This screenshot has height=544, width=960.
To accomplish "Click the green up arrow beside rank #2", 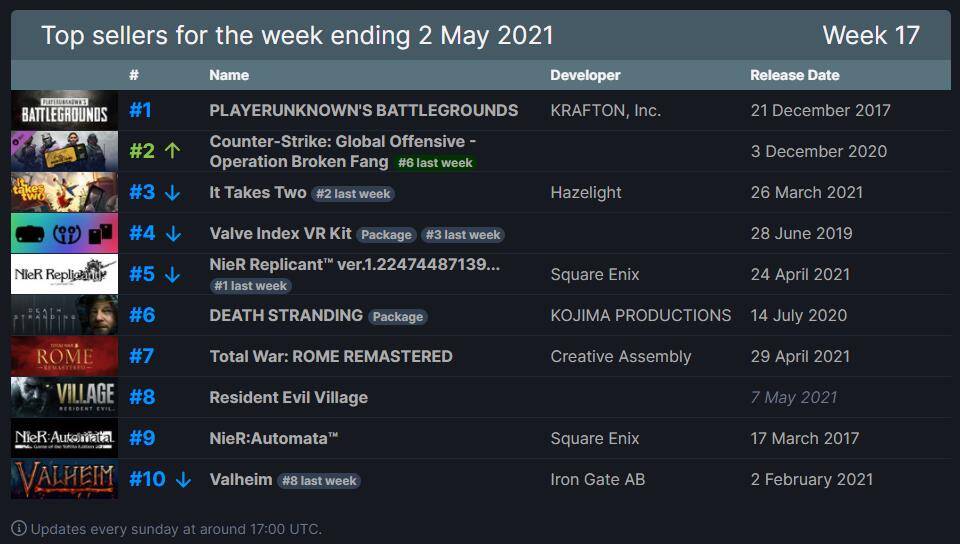I will 172,151.
